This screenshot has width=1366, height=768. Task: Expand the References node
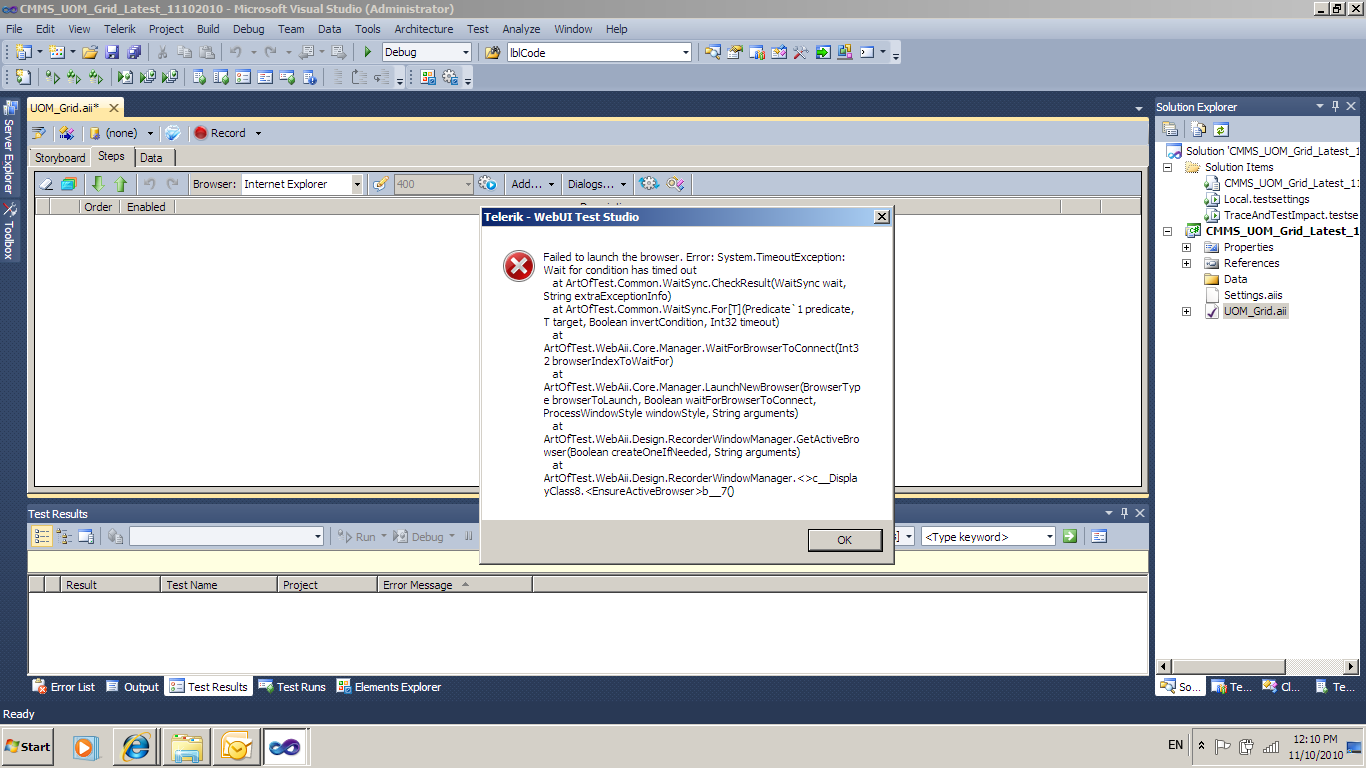point(1187,263)
